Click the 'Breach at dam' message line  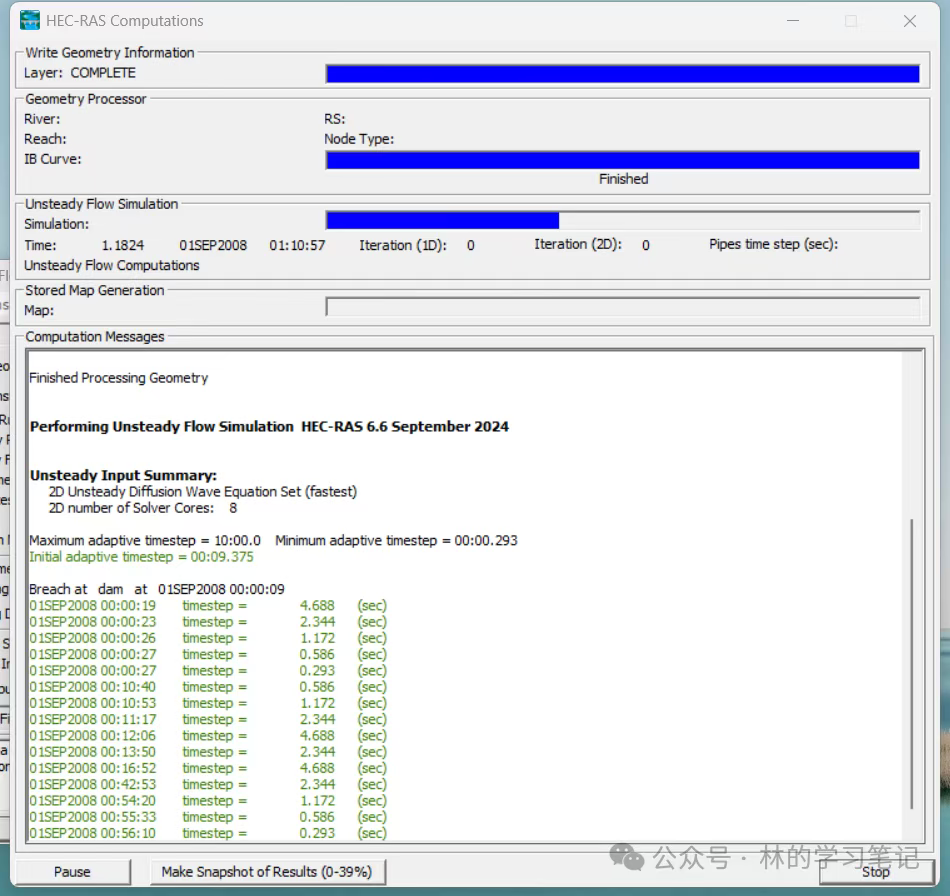pos(157,589)
